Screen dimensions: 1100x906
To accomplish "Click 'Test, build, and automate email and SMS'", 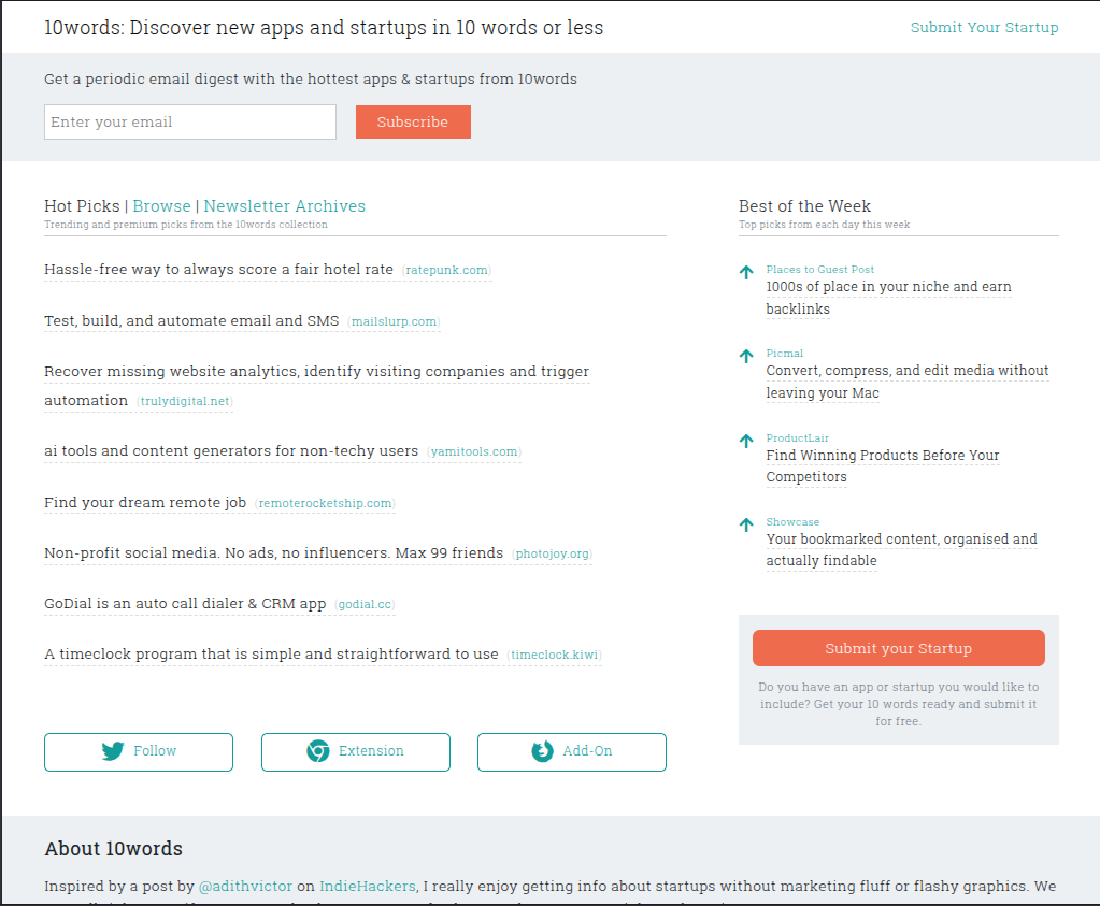I will click(192, 321).
